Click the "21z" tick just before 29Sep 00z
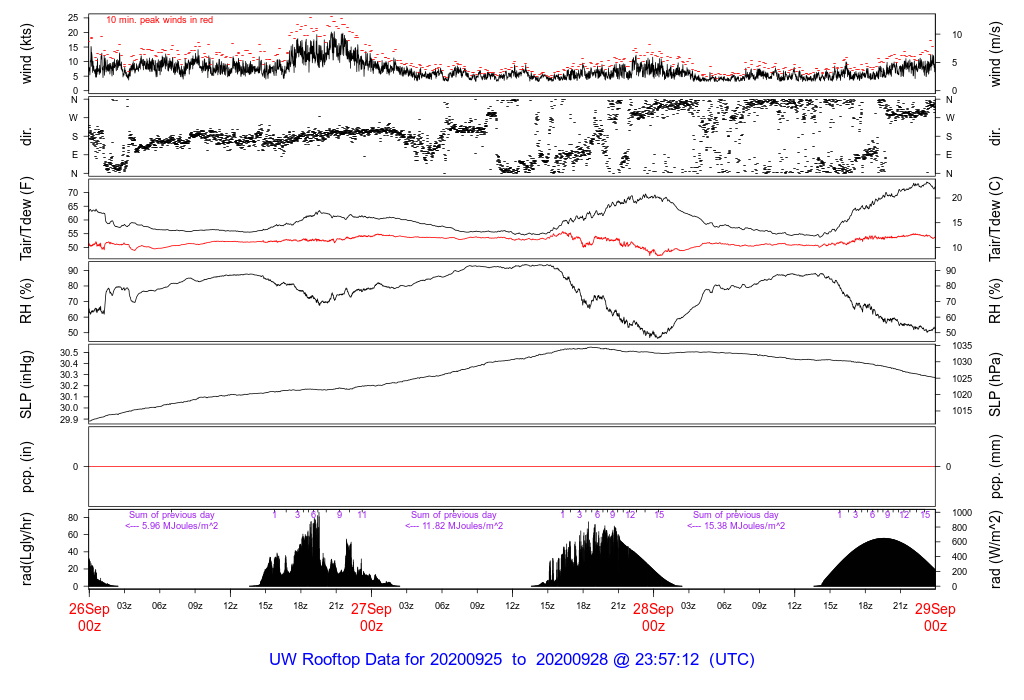The width and height of the screenshot is (1024, 700). point(900,606)
